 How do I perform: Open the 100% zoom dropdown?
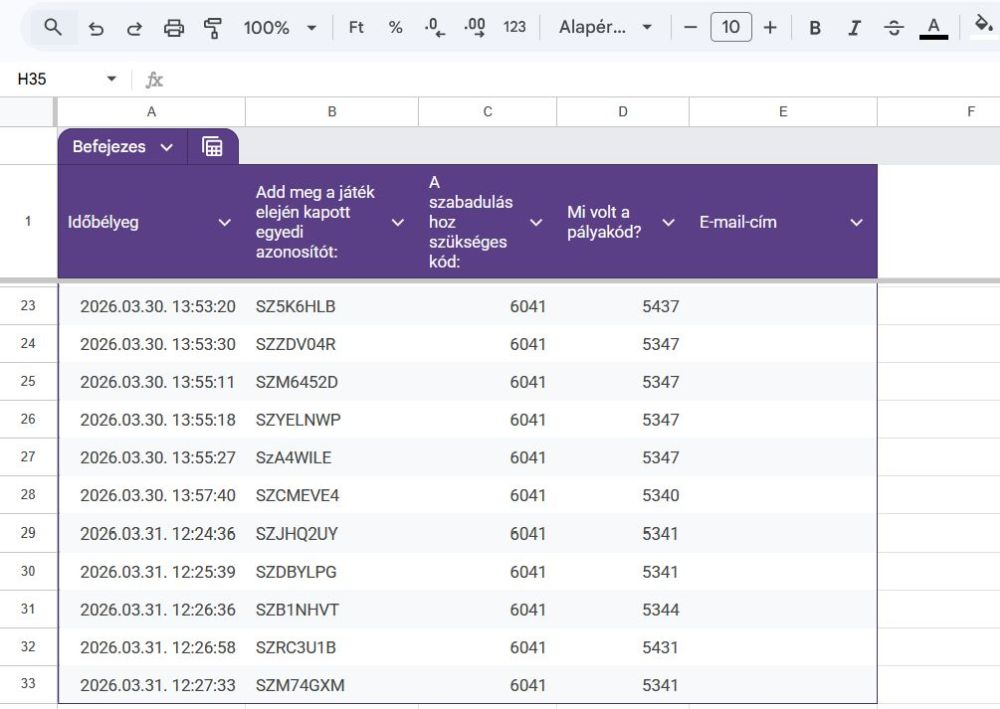click(280, 28)
